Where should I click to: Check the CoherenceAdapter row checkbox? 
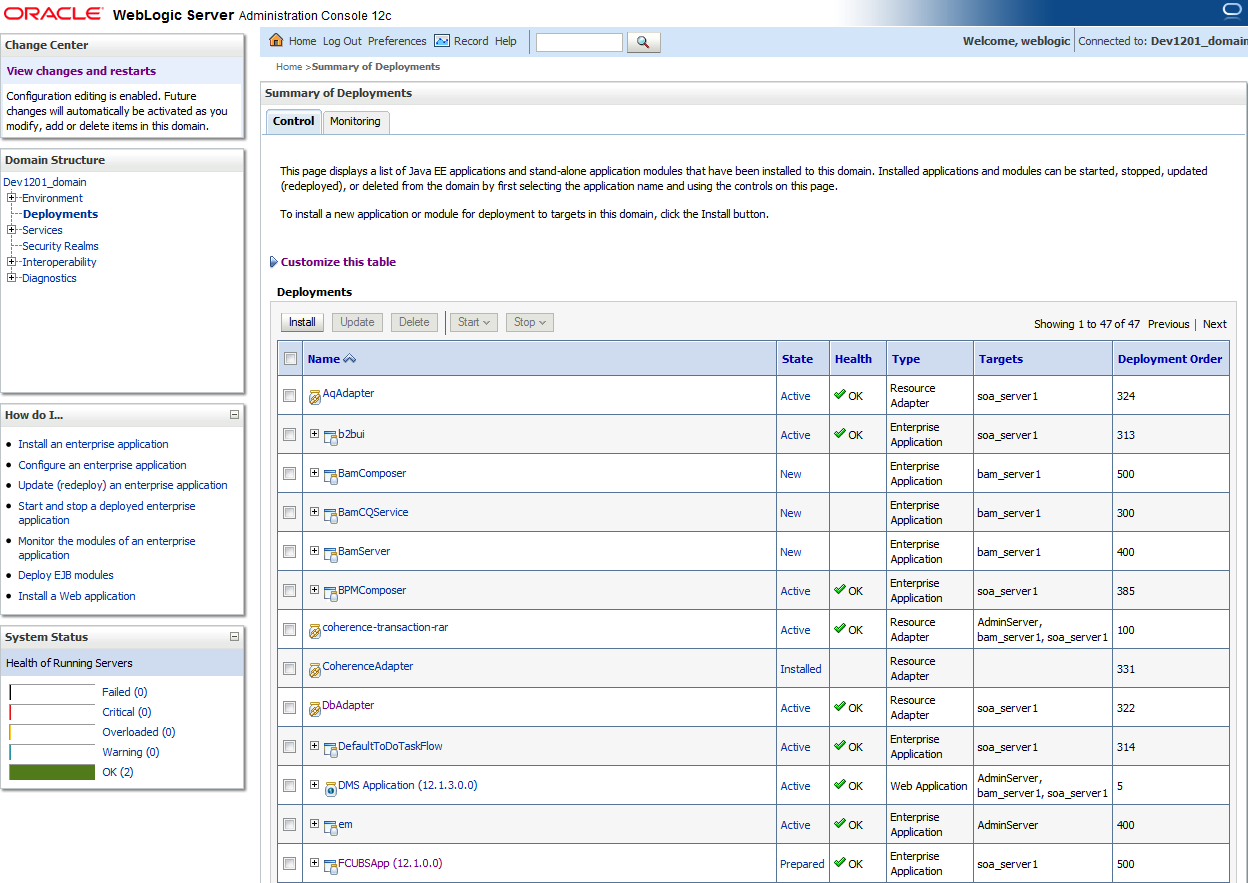290,669
